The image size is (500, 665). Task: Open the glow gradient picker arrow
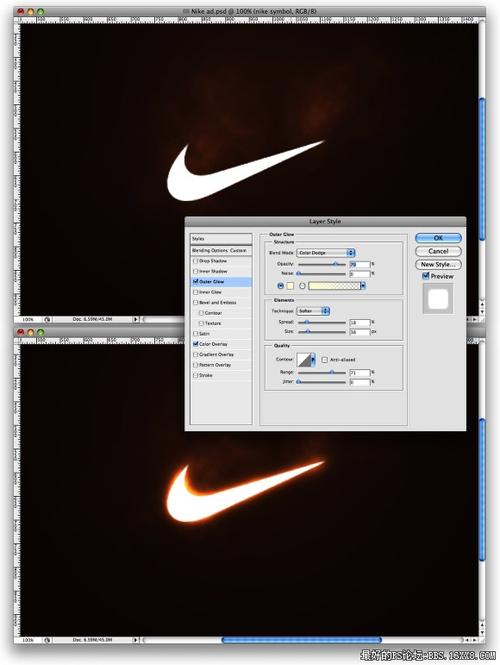click(x=363, y=286)
